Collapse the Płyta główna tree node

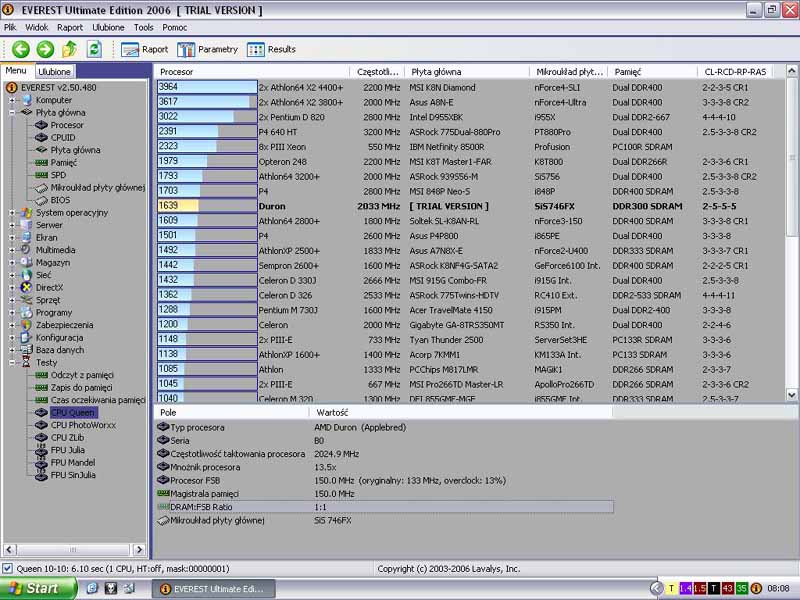12,113
